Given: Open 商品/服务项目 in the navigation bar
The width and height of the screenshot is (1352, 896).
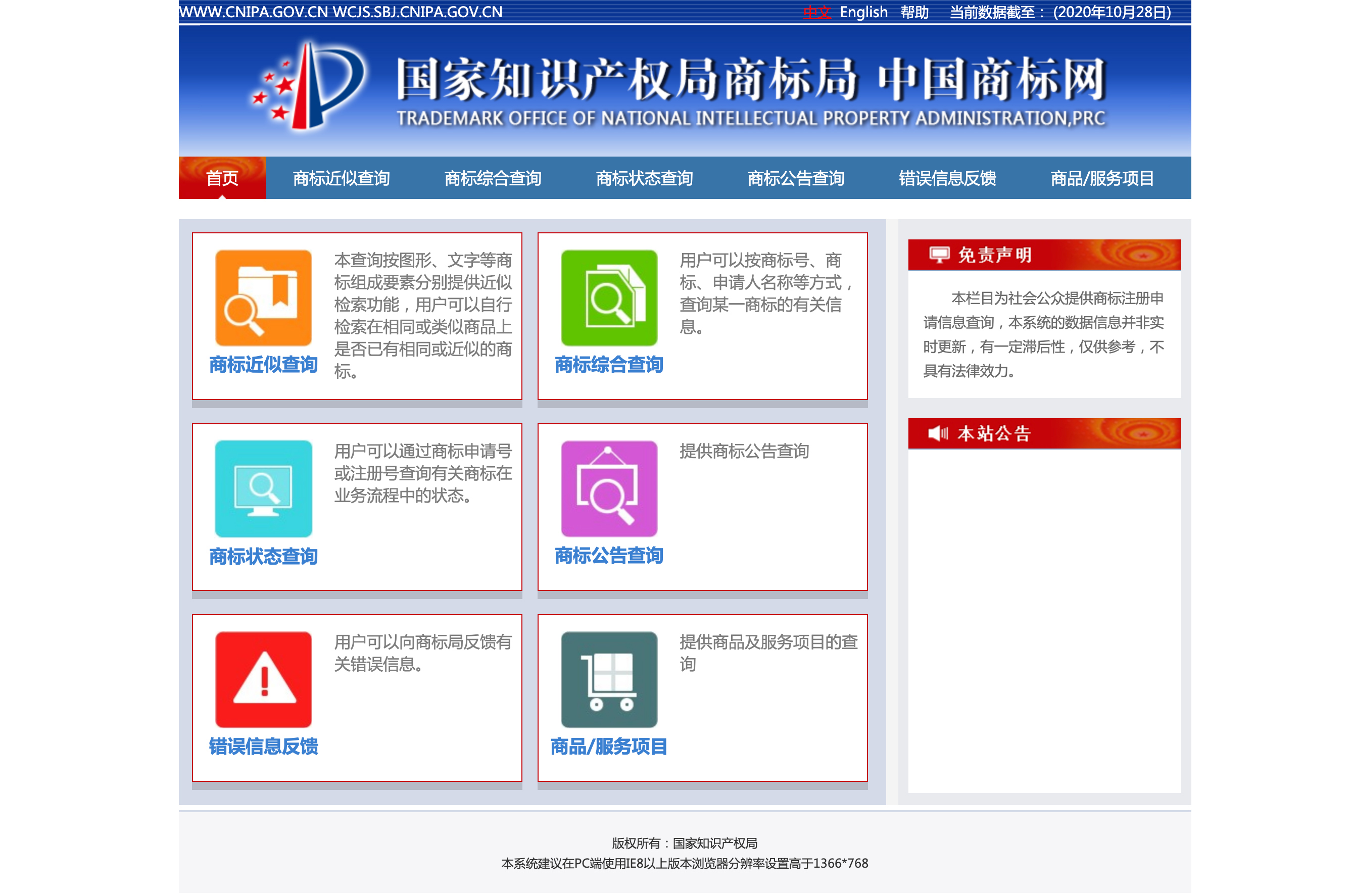Looking at the screenshot, I should (x=1101, y=178).
